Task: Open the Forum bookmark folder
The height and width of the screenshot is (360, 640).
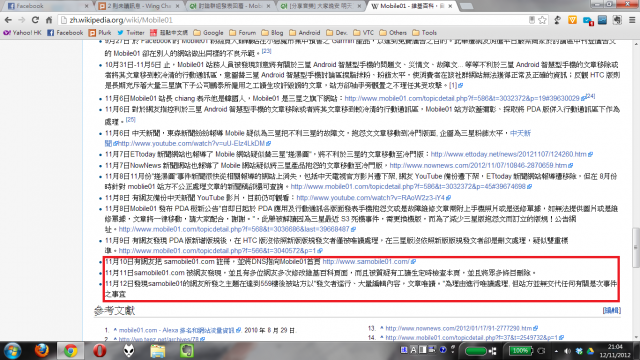Action: (243, 33)
